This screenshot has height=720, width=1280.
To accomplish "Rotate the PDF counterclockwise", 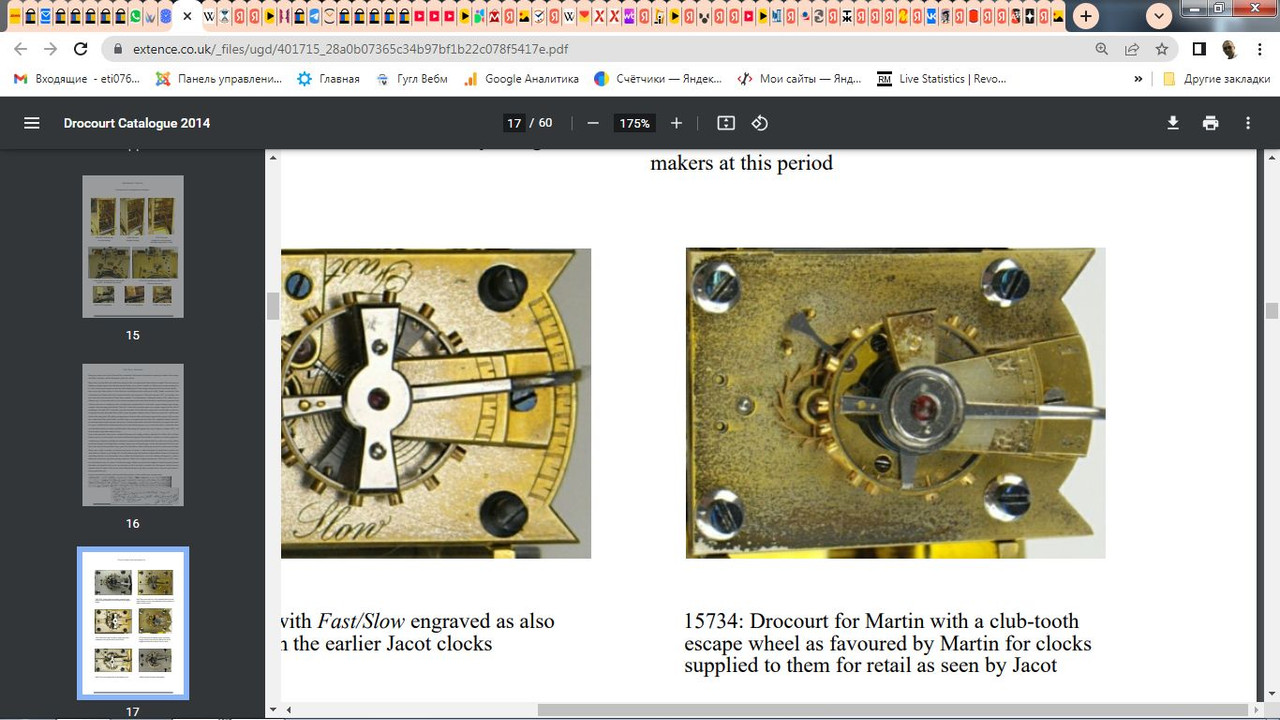I will pos(760,123).
